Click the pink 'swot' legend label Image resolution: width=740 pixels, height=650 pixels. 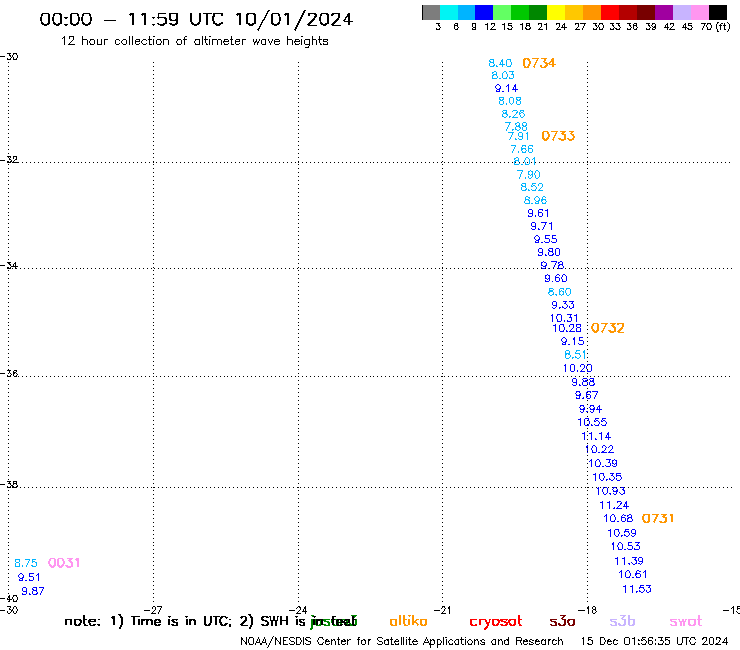(686, 622)
